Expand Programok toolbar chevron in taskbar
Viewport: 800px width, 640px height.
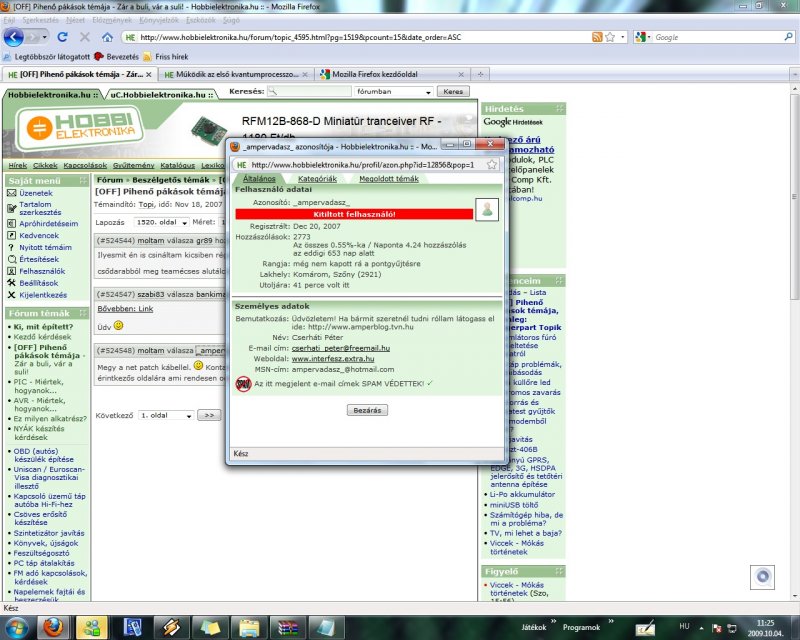(611, 621)
